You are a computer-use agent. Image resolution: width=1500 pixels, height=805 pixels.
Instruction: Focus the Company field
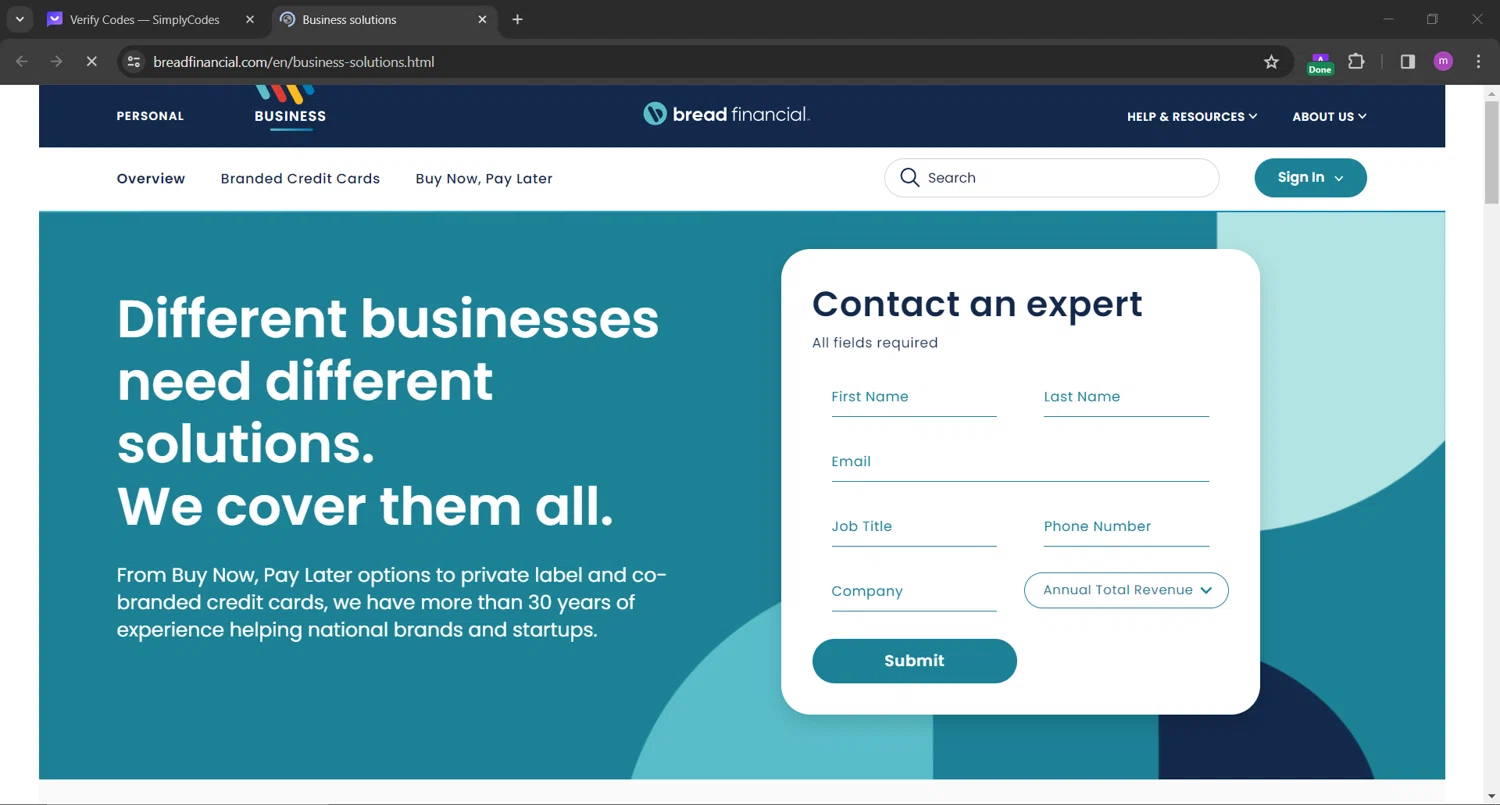[x=914, y=592]
